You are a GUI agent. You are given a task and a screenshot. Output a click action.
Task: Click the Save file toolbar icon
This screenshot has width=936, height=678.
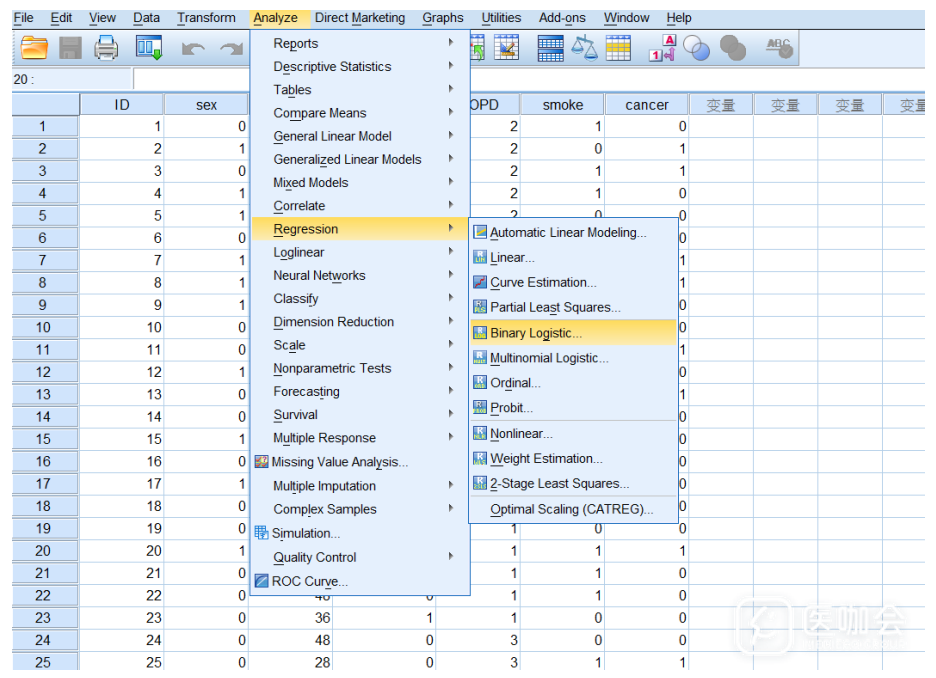point(70,48)
